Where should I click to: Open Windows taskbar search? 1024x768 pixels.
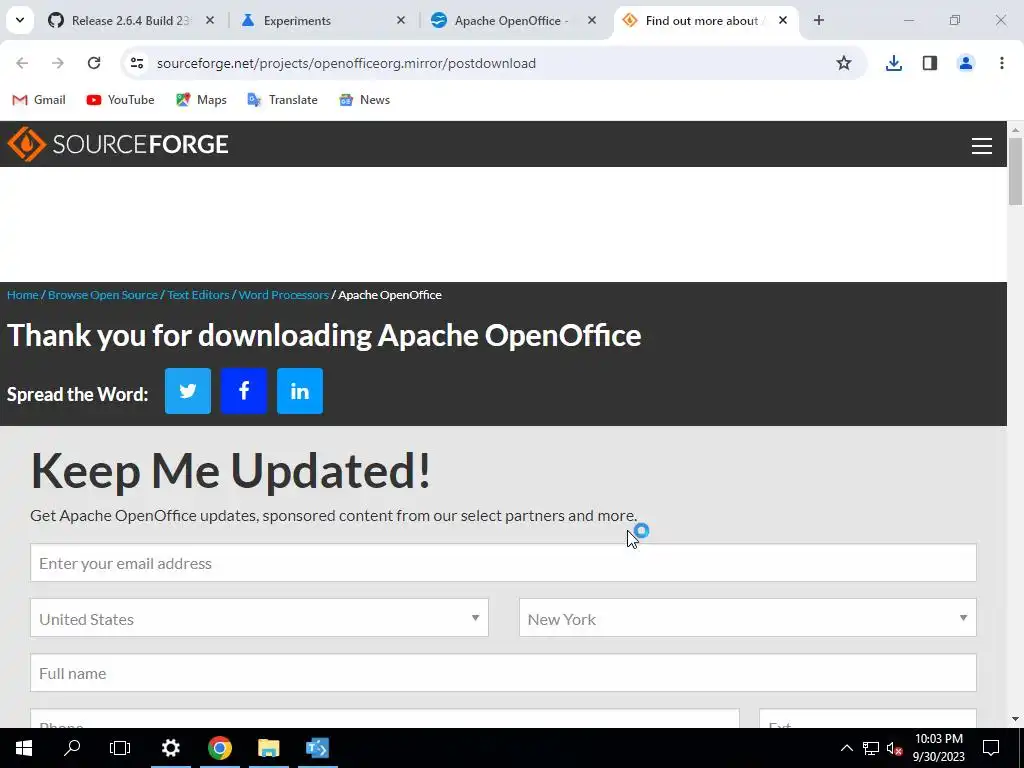click(x=72, y=748)
